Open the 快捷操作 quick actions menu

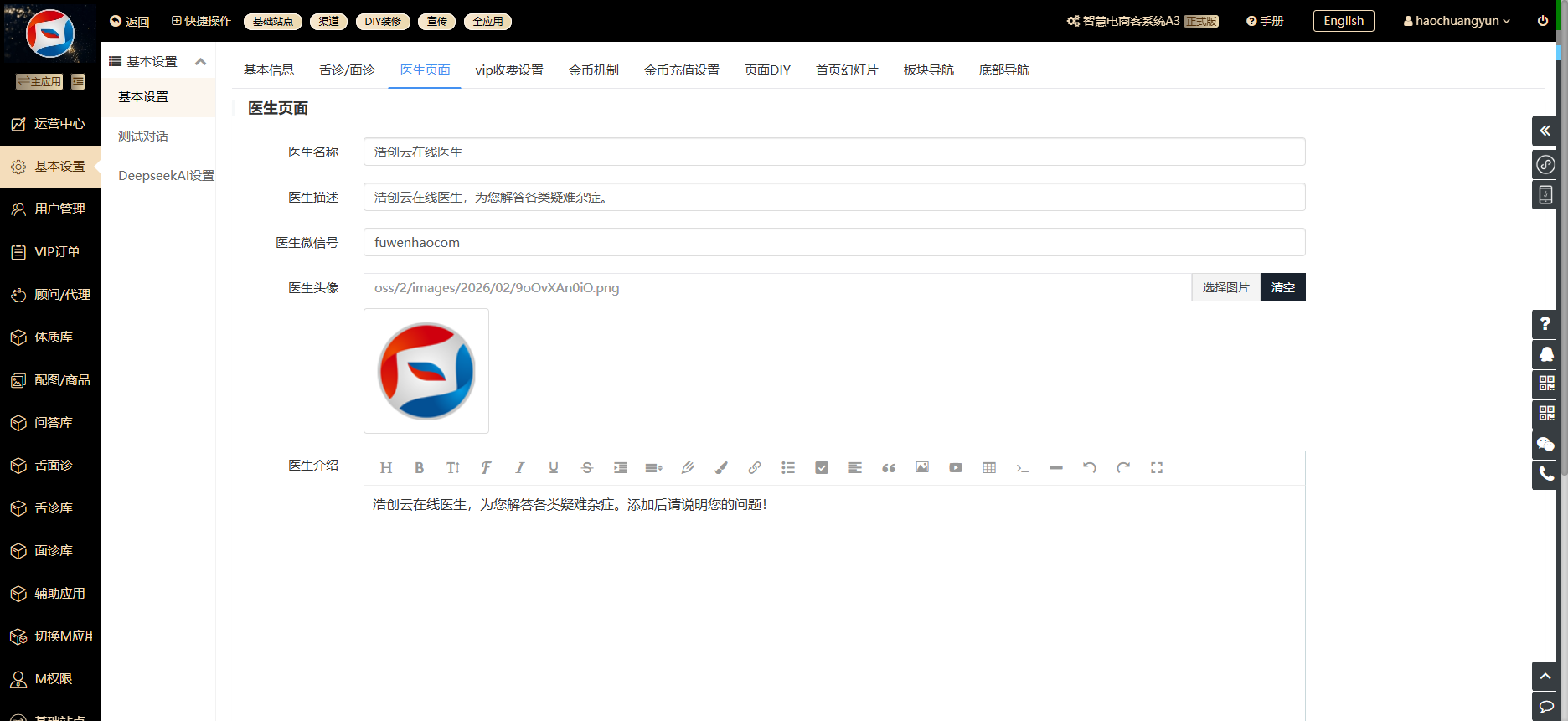pyautogui.click(x=201, y=21)
